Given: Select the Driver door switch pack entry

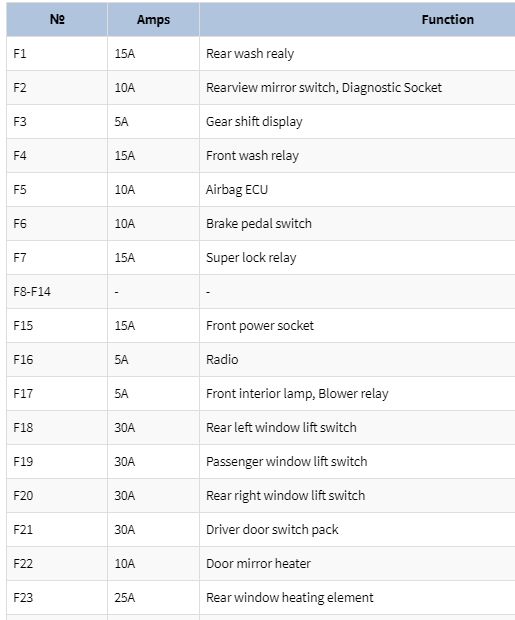Looking at the screenshot, I should click(x=272, y=530).
